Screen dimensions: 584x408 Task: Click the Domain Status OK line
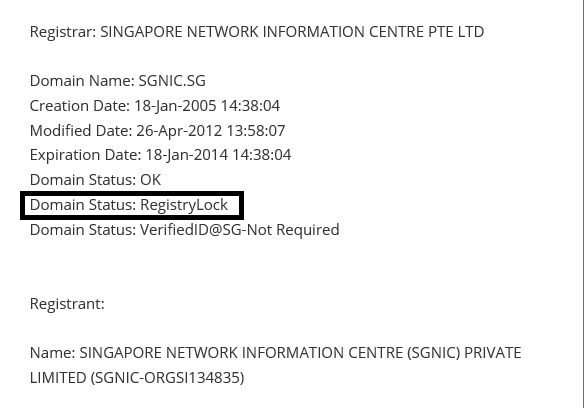[x=95, y=180]
